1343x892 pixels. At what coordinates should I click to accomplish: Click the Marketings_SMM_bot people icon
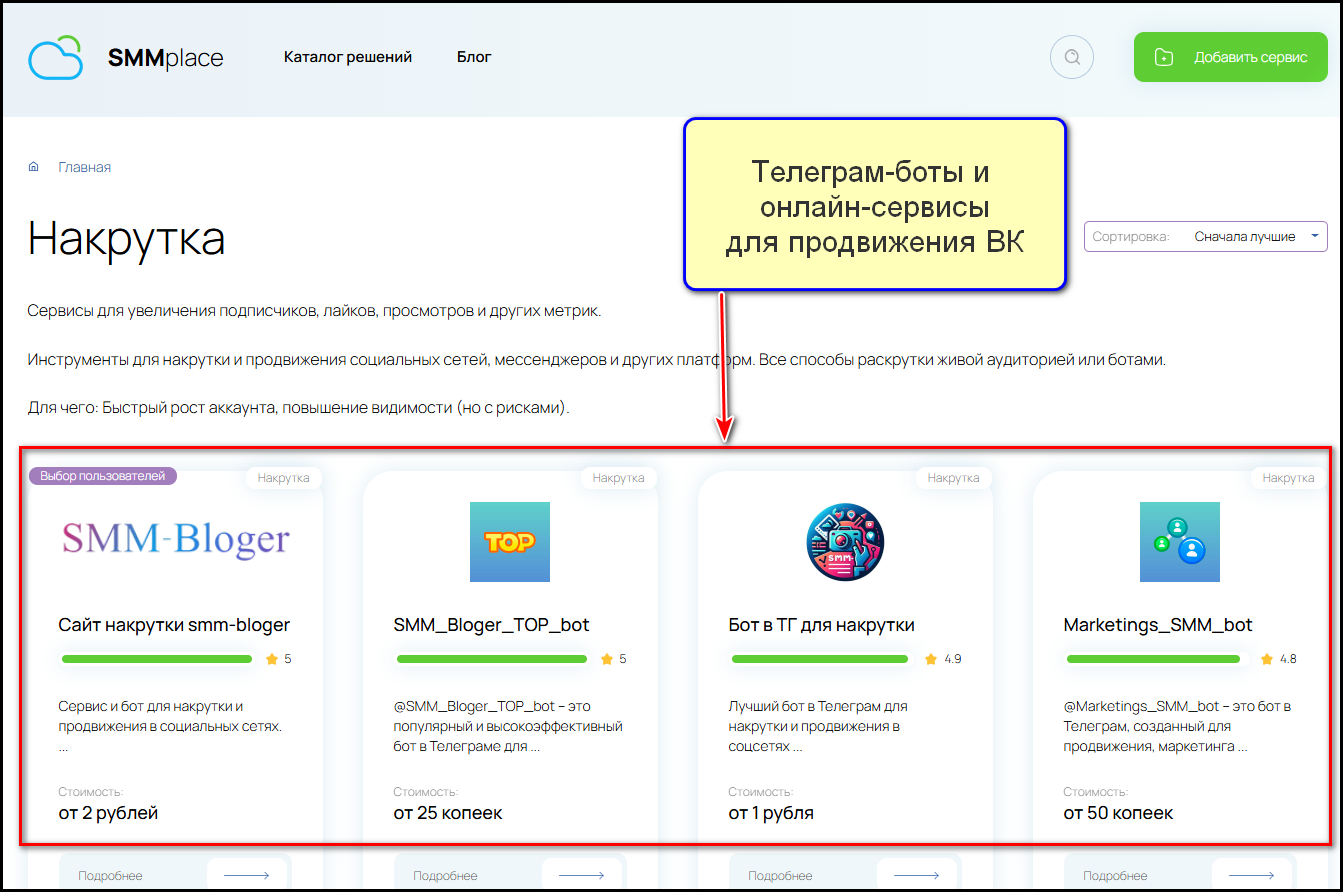coord(1180,541)
